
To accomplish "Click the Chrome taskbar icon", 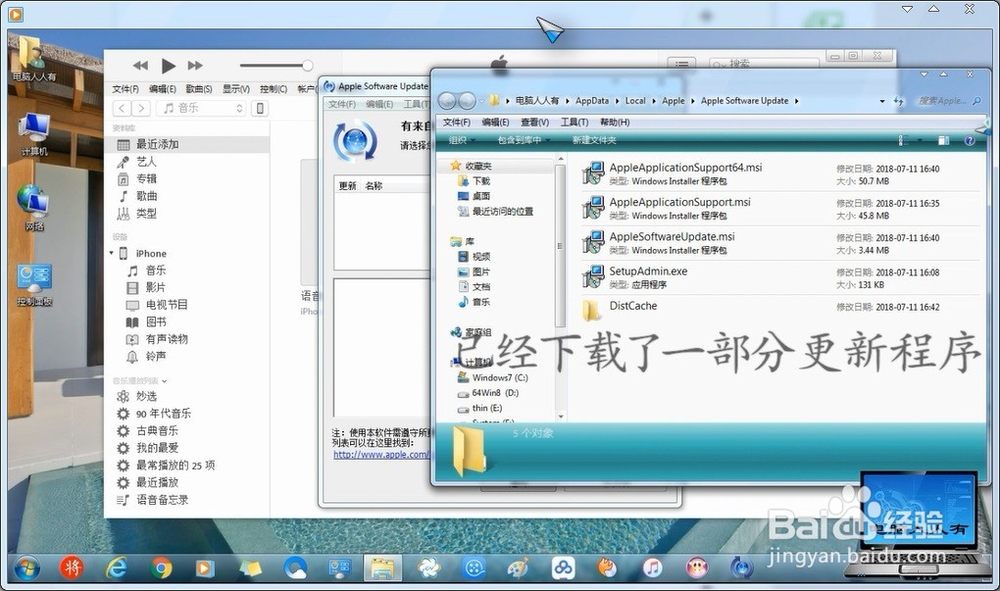I will click(x=161, y=567).
